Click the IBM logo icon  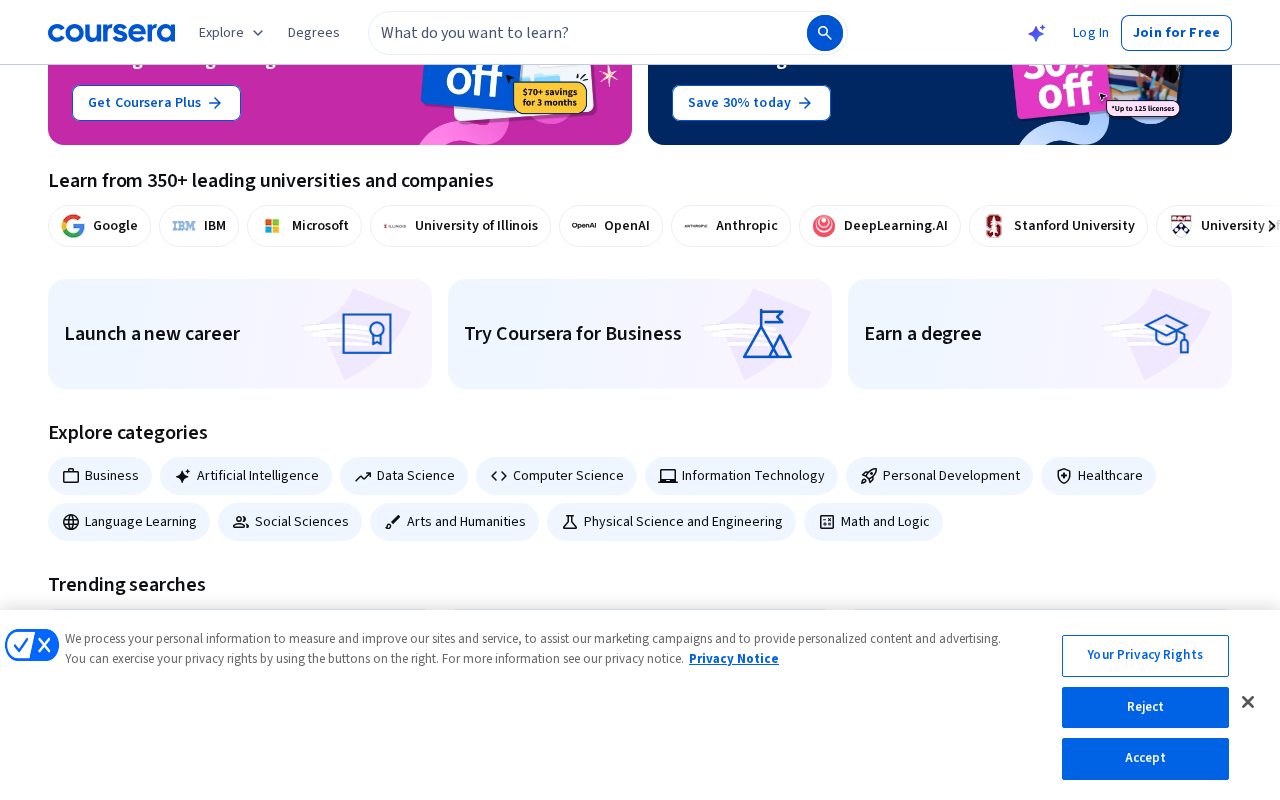point(184,226)
